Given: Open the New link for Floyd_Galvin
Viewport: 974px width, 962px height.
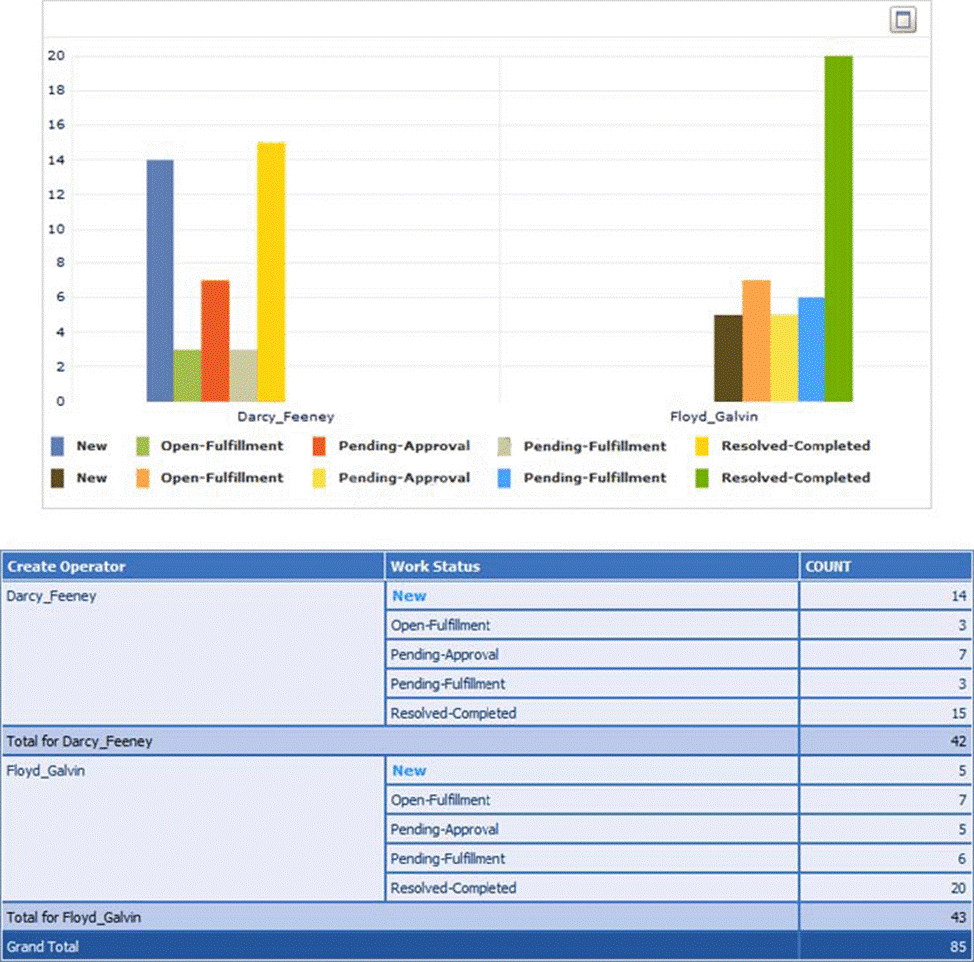Looking at the screenshot, I should 409,771.
